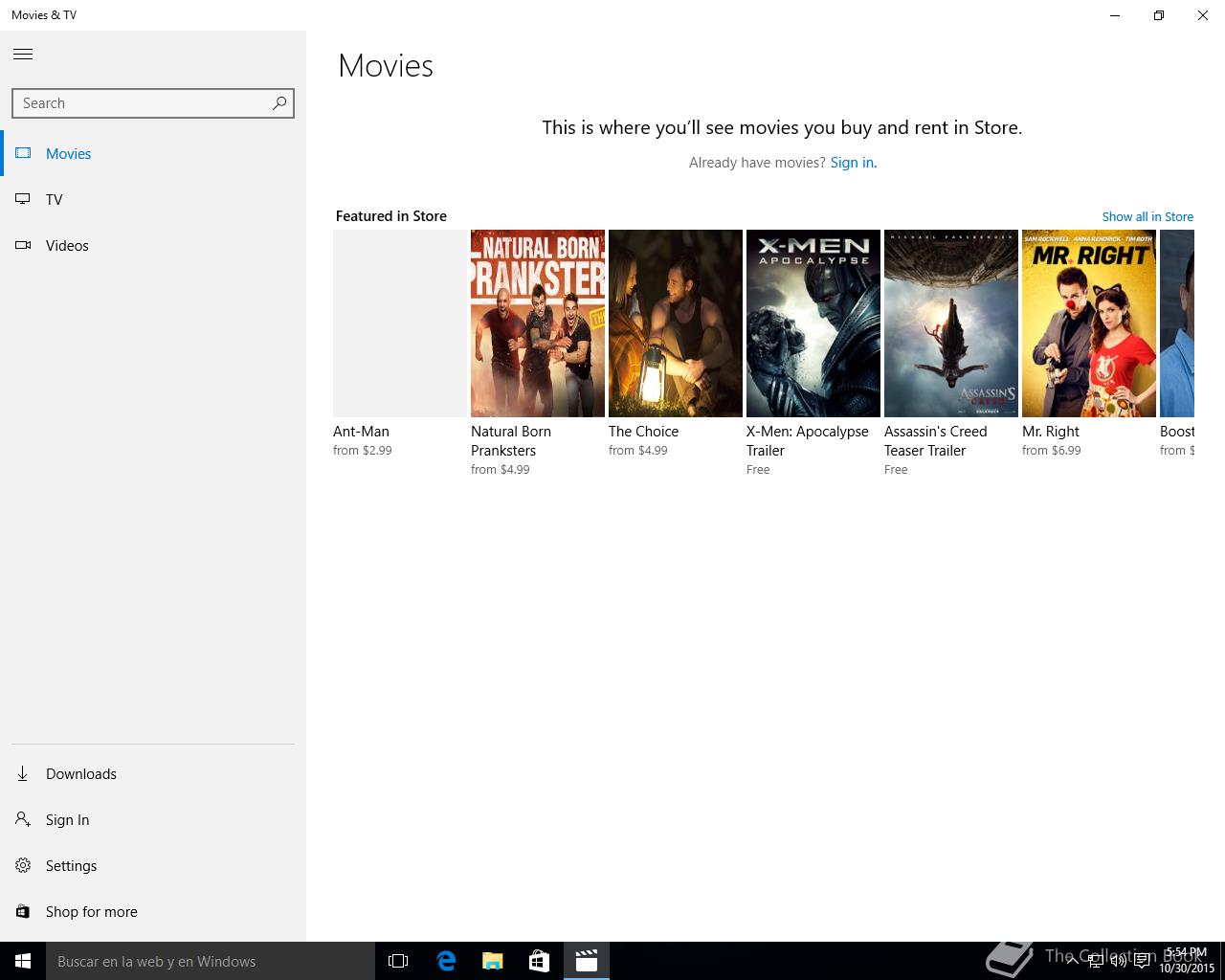Click the Downloads arrow icon
This screenshot has width=1225, height=980.
pos(23,773)
